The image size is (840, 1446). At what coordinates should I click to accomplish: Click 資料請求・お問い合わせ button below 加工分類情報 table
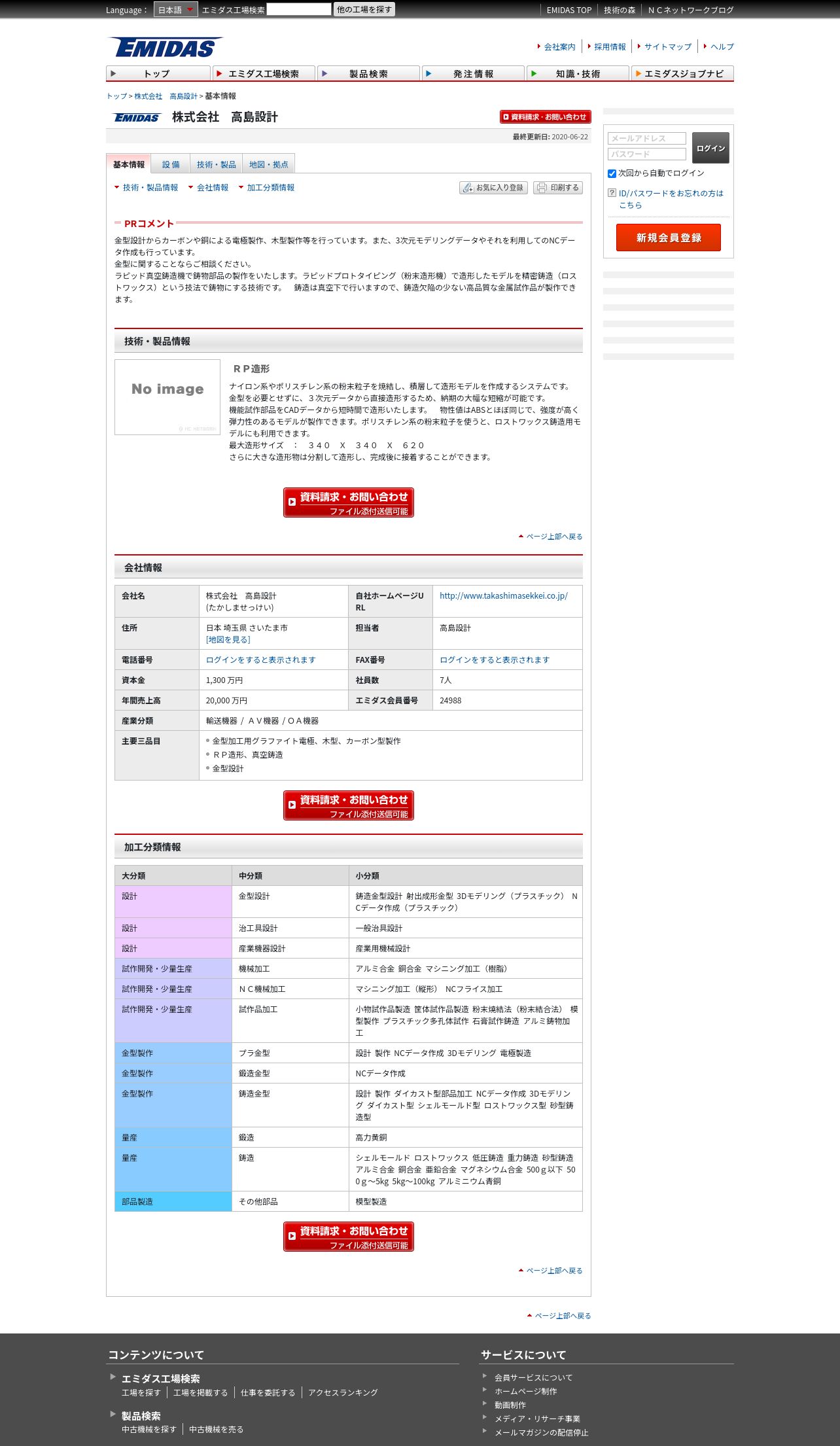(349, 1237)
